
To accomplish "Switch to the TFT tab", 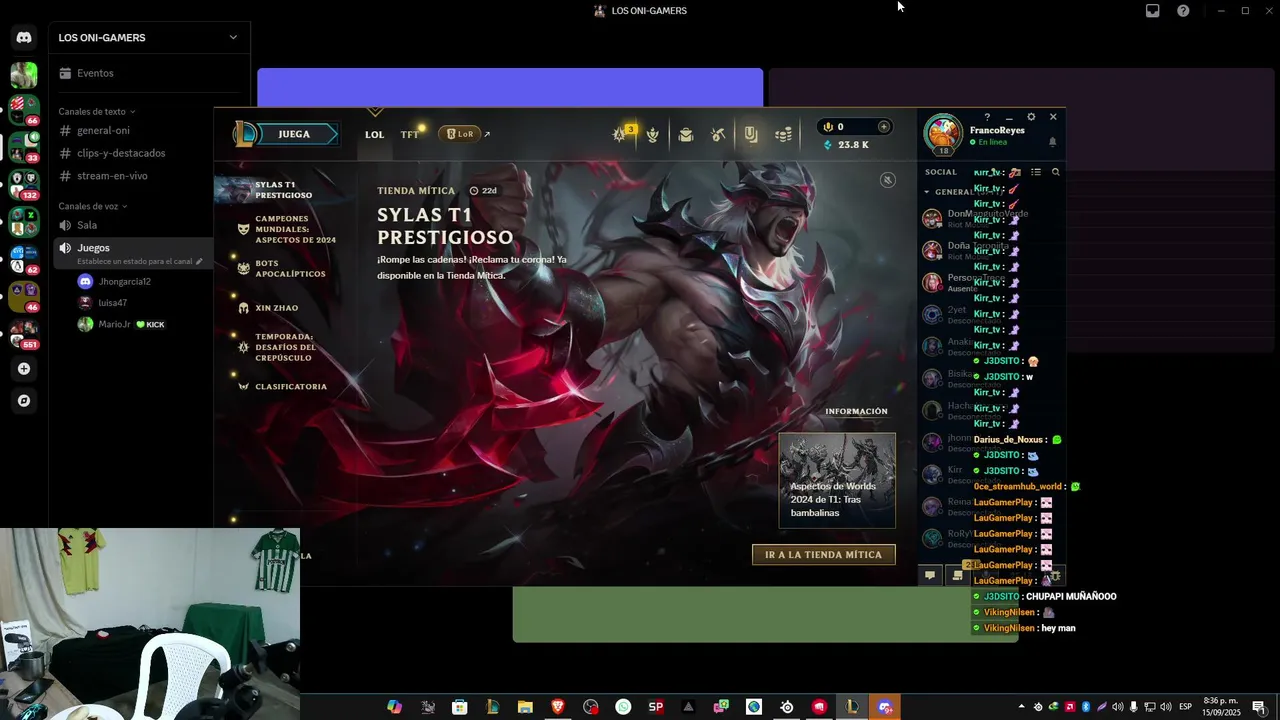I will [x=410, y=134].
